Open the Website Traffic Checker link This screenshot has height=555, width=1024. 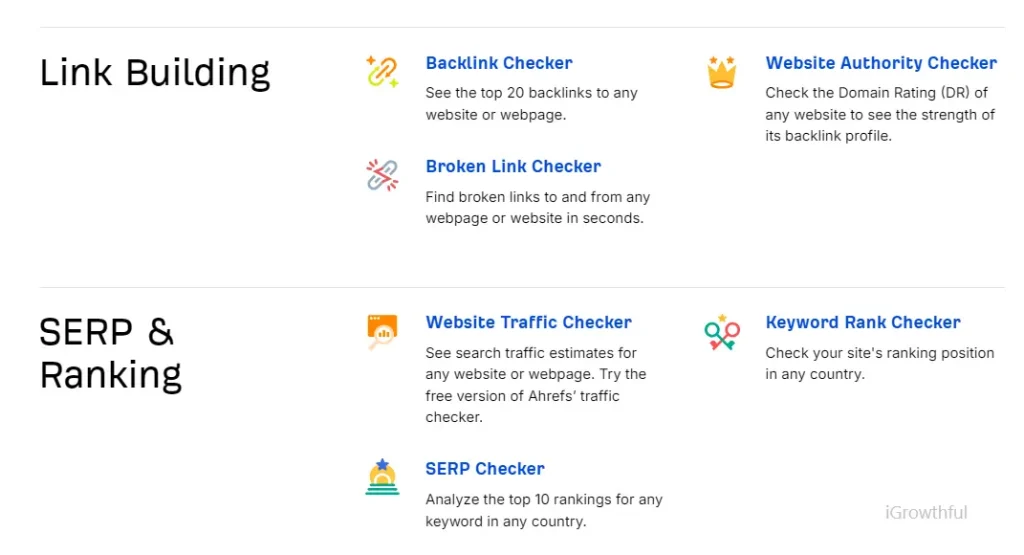(x=528, y=323)
